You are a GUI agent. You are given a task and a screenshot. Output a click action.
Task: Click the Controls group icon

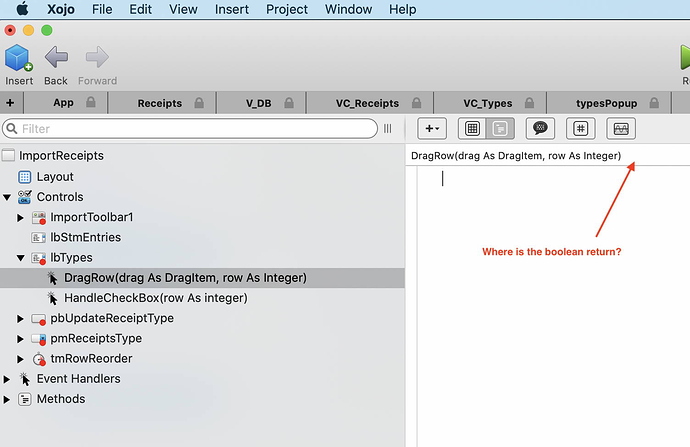point(25,197)
